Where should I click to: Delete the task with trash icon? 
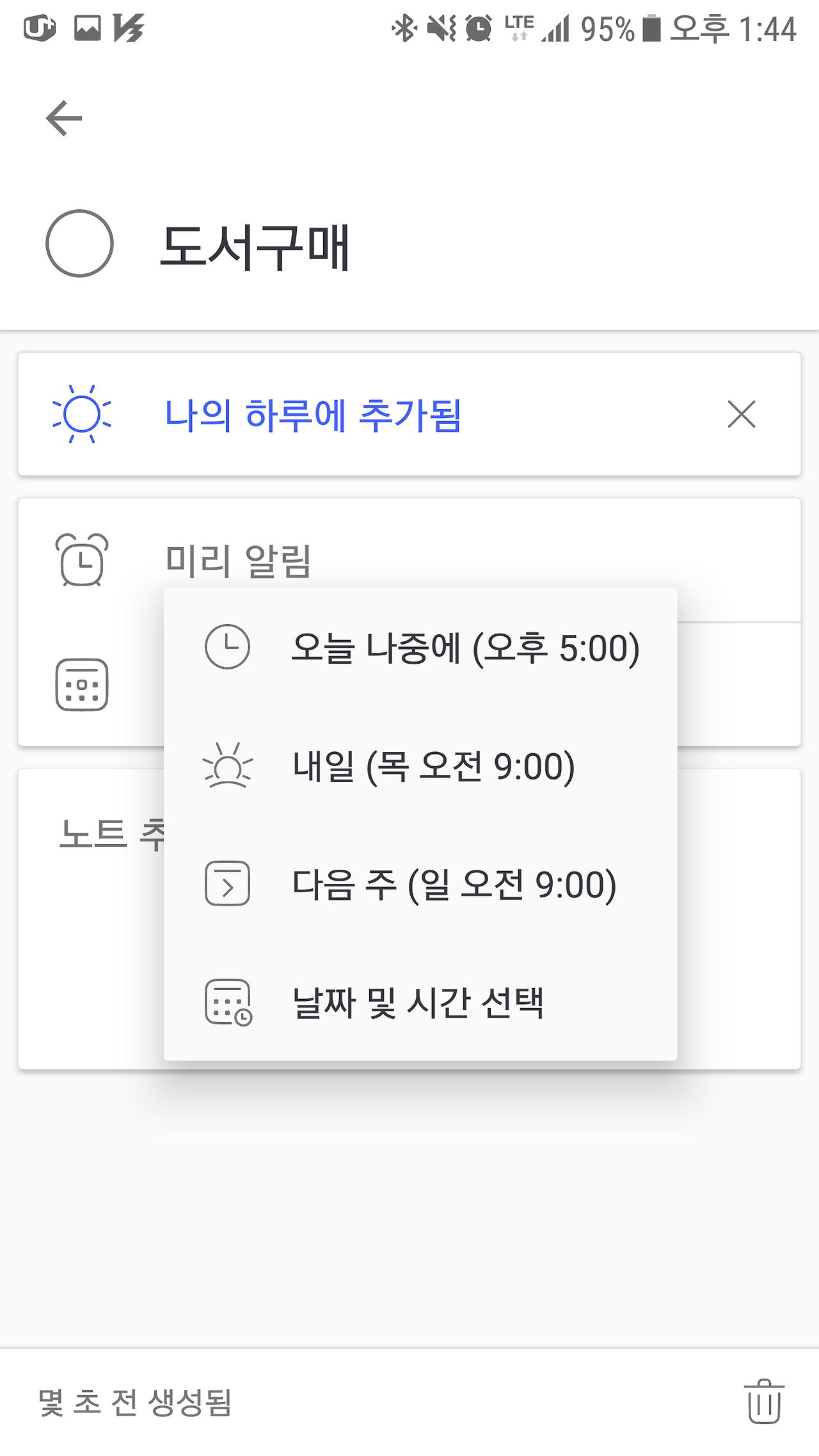pos(764,1402)
